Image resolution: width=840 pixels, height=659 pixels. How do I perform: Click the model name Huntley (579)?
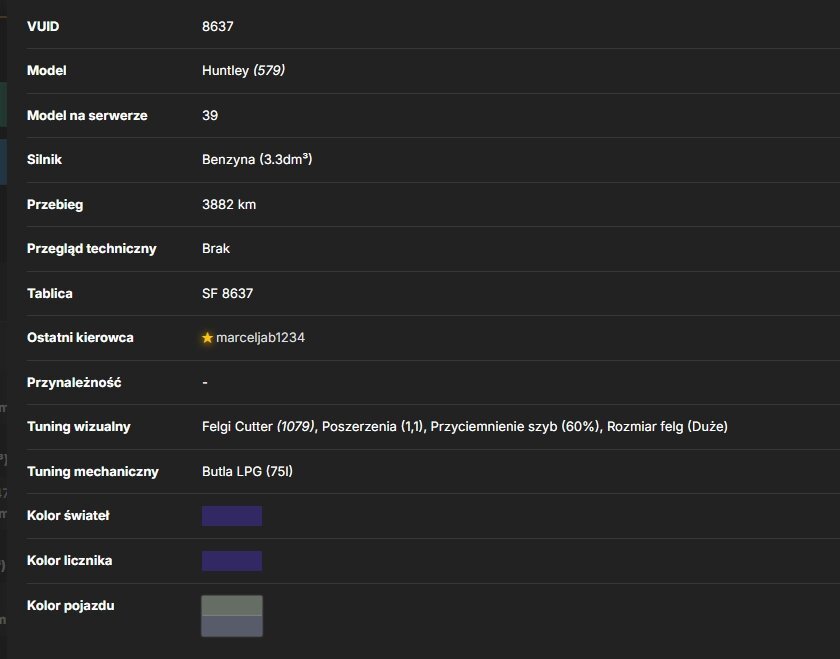tap(243, 70)
